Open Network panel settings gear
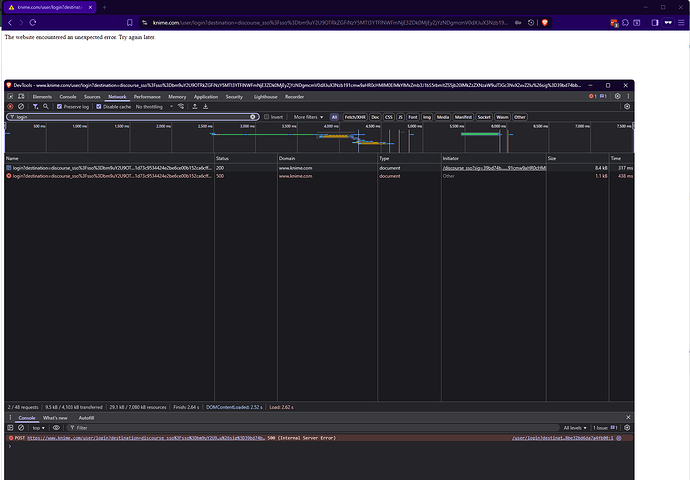Screen dimensions: 690x480 tap(627, 106)
